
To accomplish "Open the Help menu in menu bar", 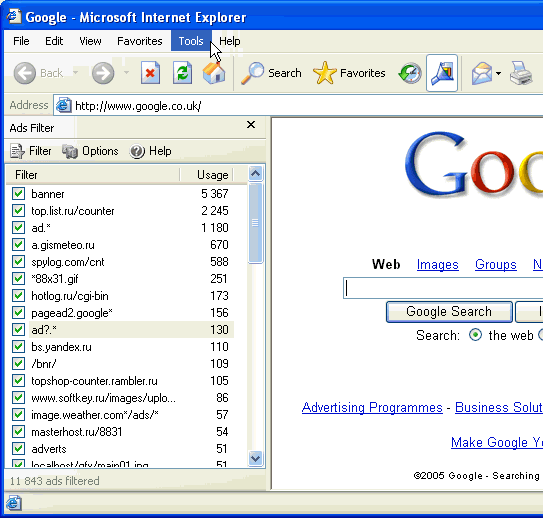I will coord(230,41).
